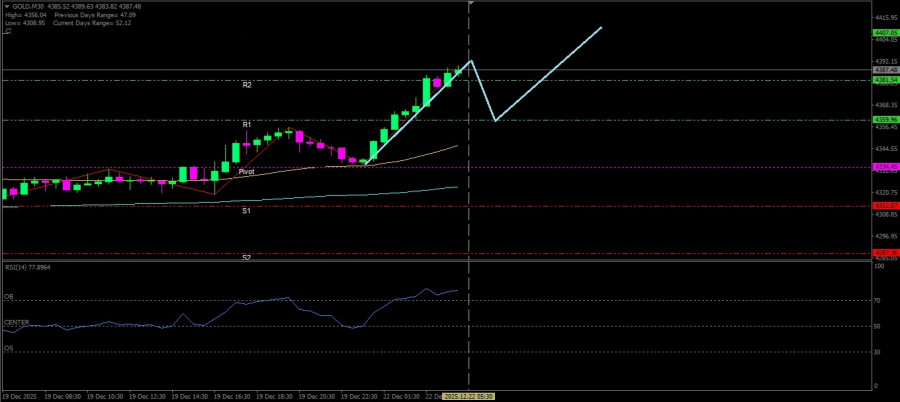
Task: Click the triangle arrow beside GOLD,M30 title
Action: pyautogui.click(x=5, y=5)
